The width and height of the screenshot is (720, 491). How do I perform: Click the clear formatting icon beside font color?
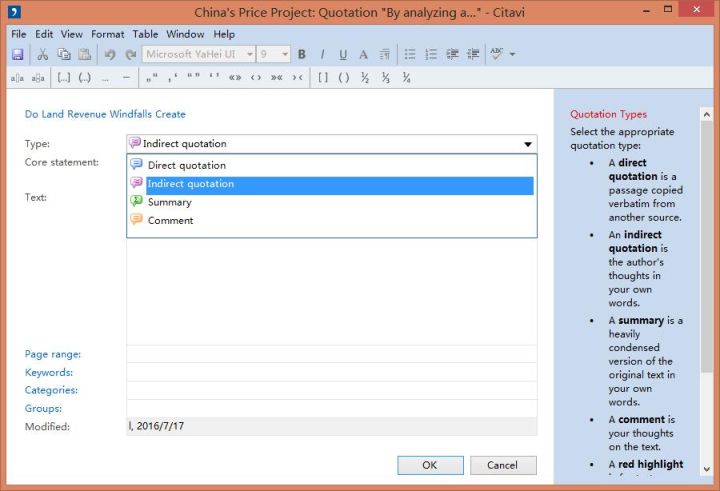[x=385, y=54]
